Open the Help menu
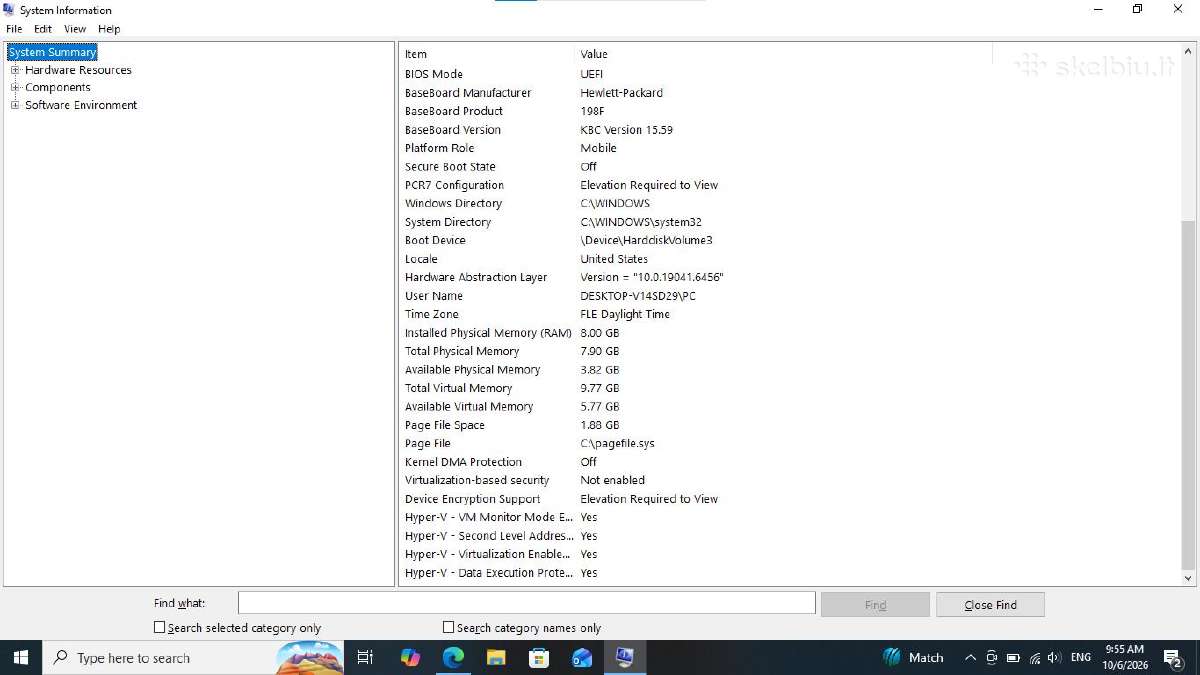The width and height of the screenshot is (1200, 675). (109, 29)
